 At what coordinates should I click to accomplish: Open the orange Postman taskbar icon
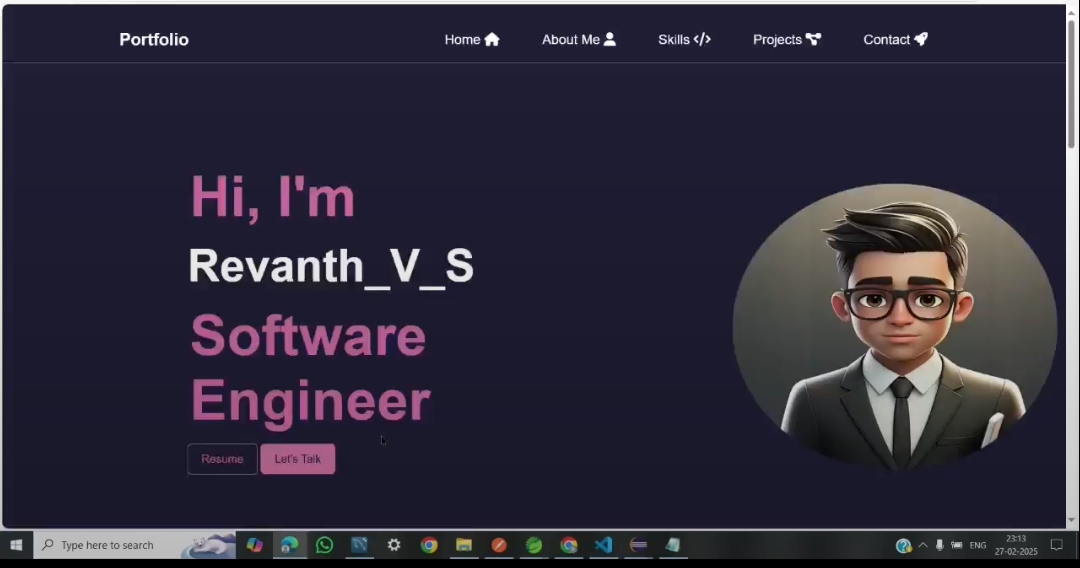pyautogui.click(x=499, y=545)
